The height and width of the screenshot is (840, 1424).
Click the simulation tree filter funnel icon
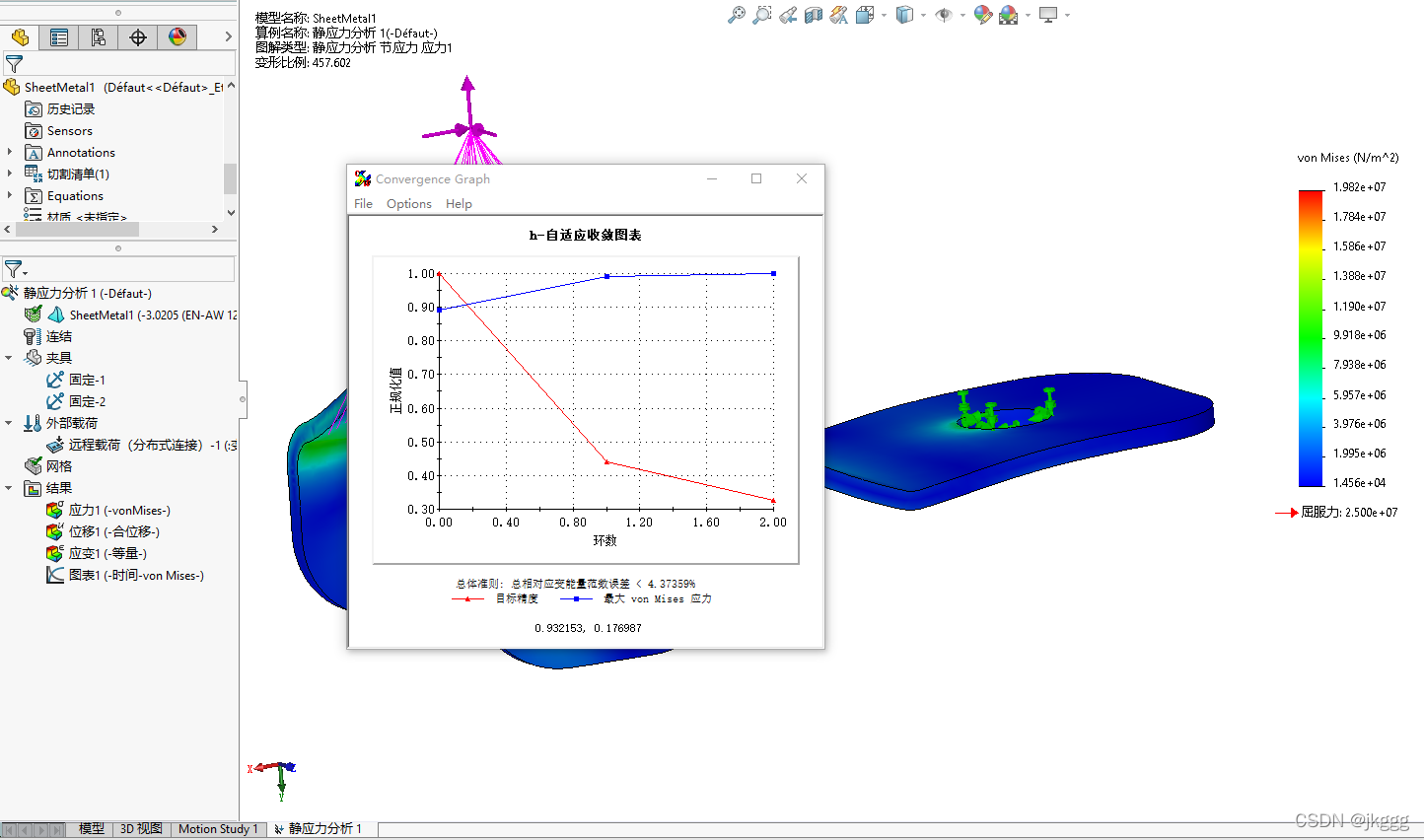(x=14, y=269)
